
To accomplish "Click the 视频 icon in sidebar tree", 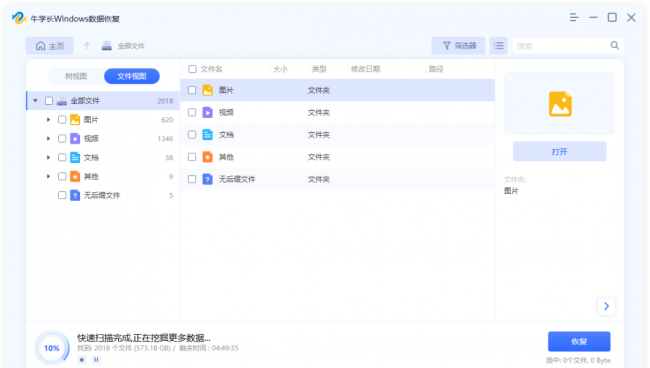I will [75, 138].
